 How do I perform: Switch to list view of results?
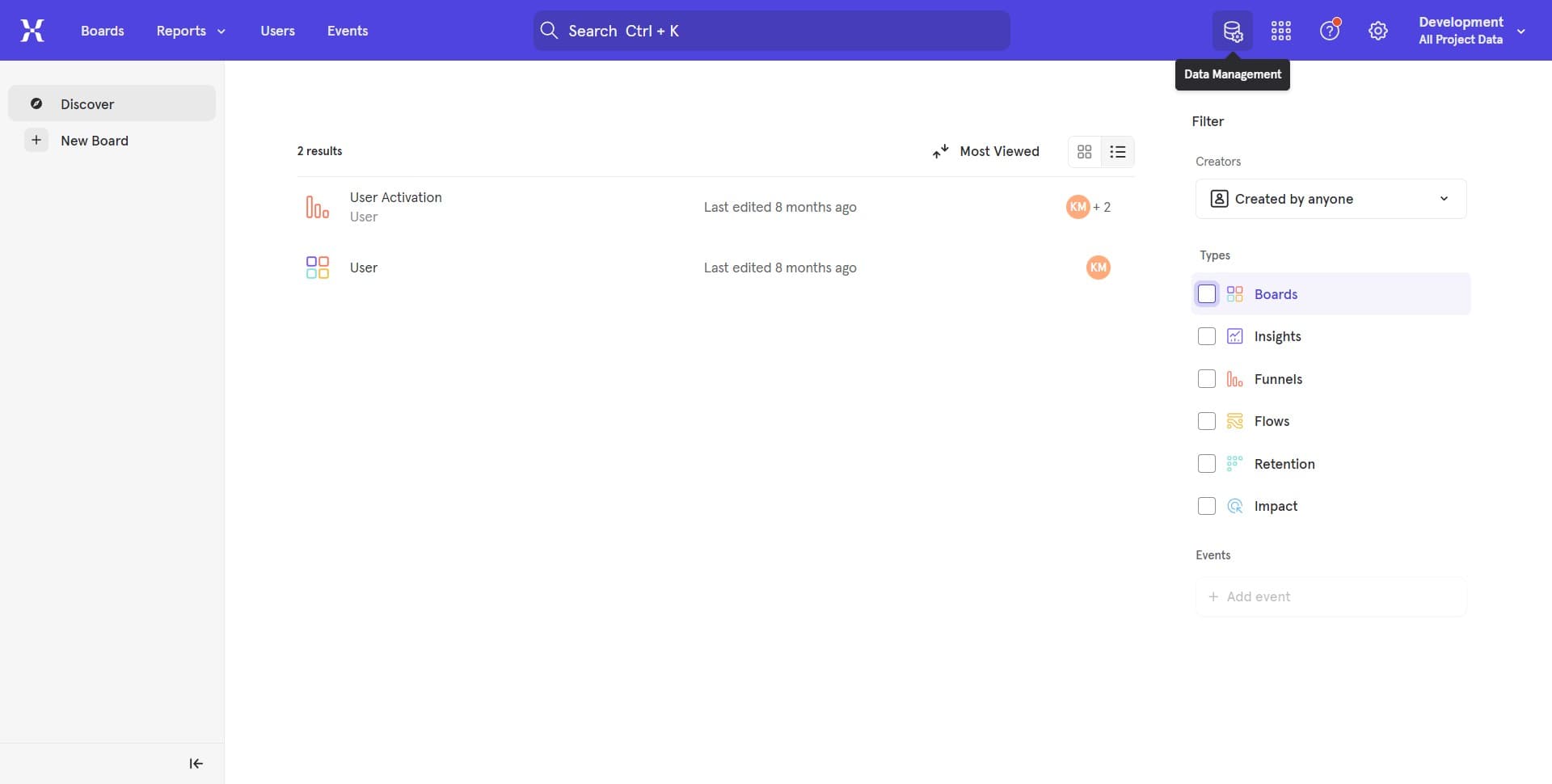[x=1118, y=151]
